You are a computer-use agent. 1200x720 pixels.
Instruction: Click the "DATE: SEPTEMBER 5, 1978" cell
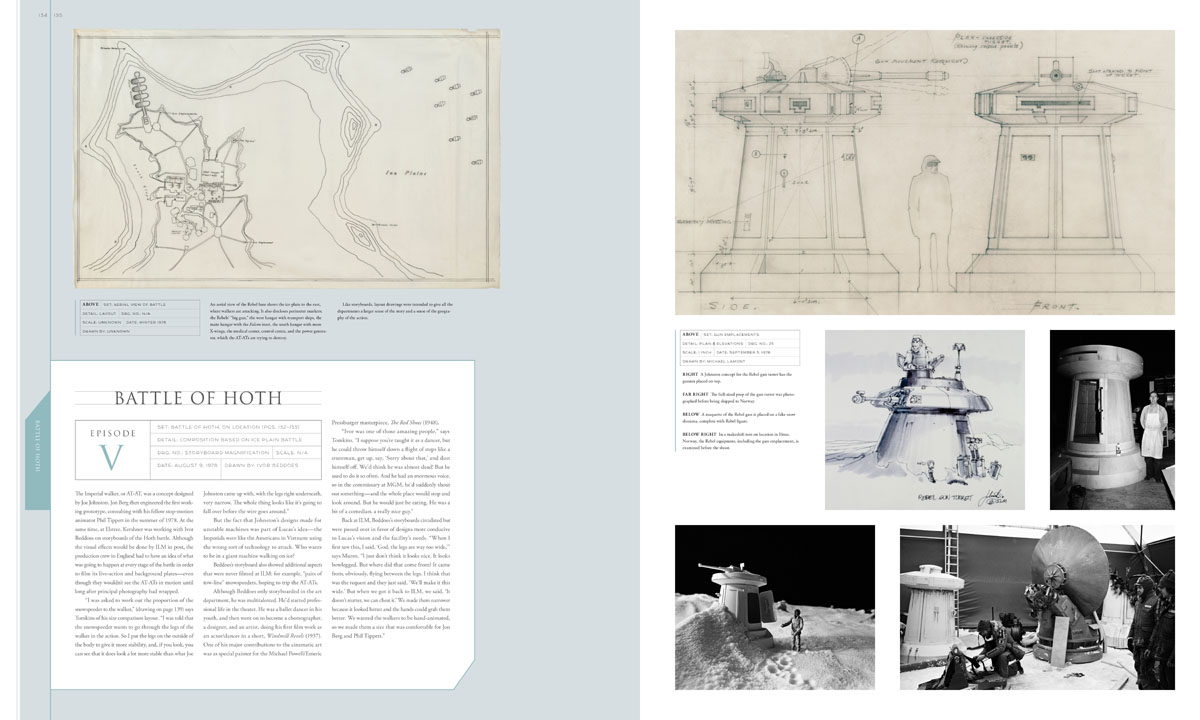[x=757, y=353]
